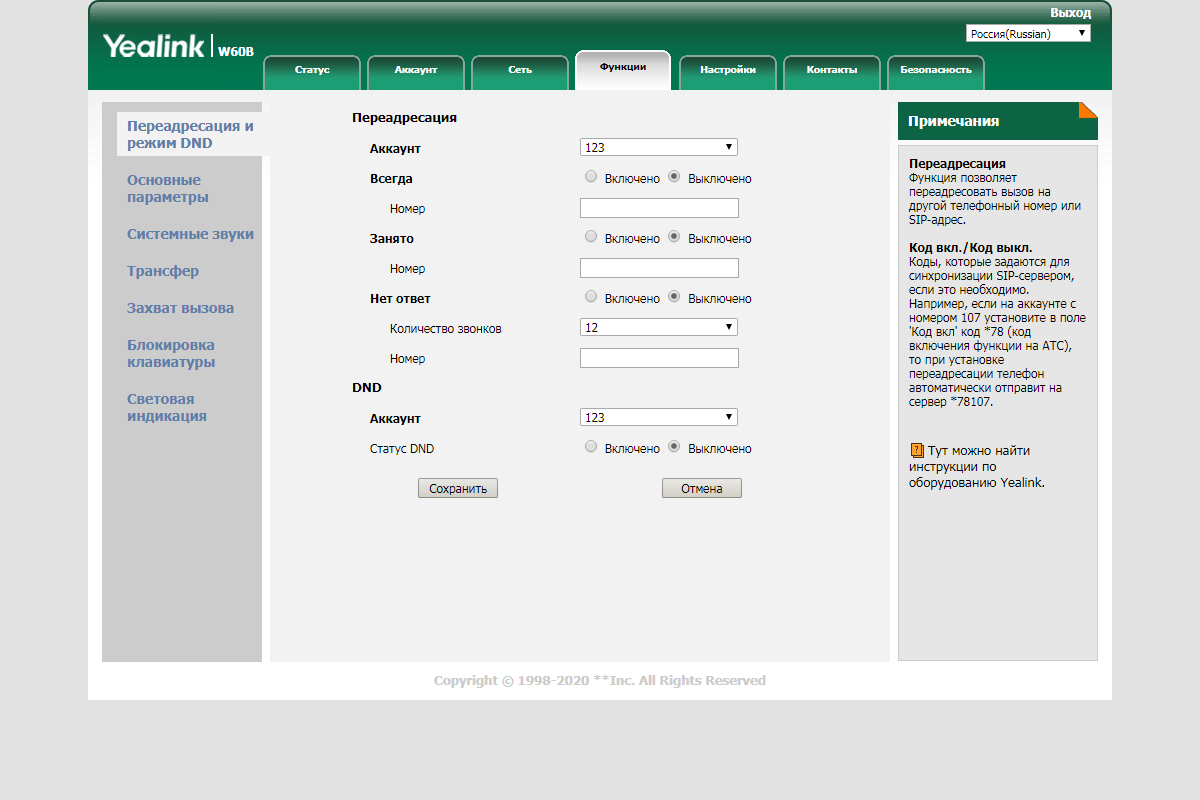Screen dimensions: 1200x800
Task: Click the Yealink W60B logo
Action: 178,46
